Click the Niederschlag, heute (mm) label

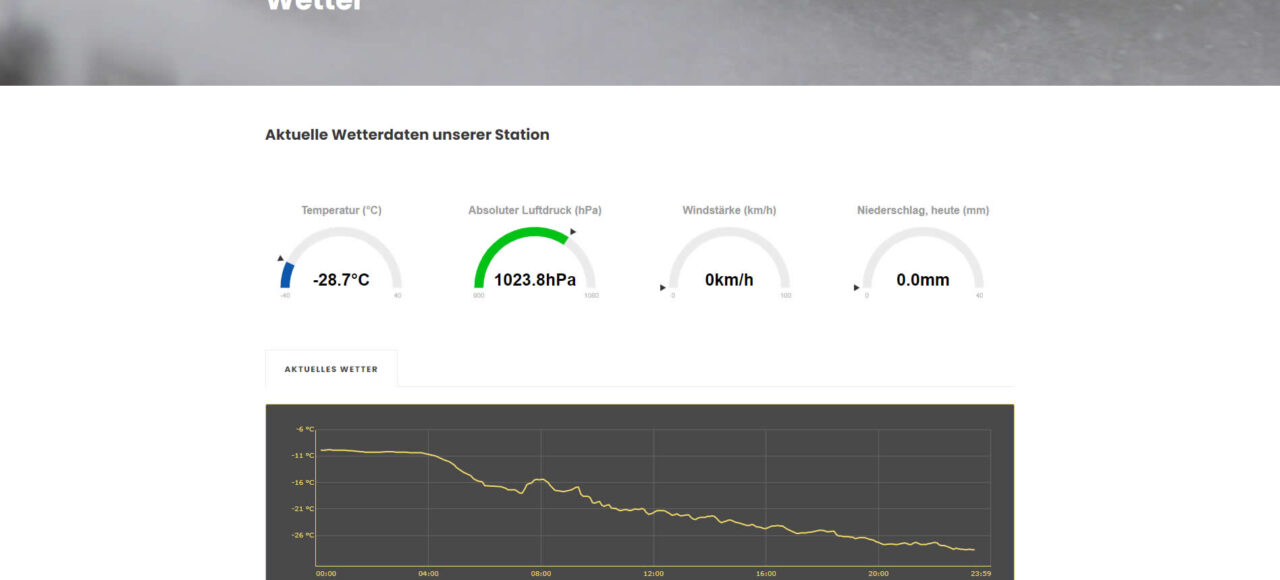pos(923,210)
